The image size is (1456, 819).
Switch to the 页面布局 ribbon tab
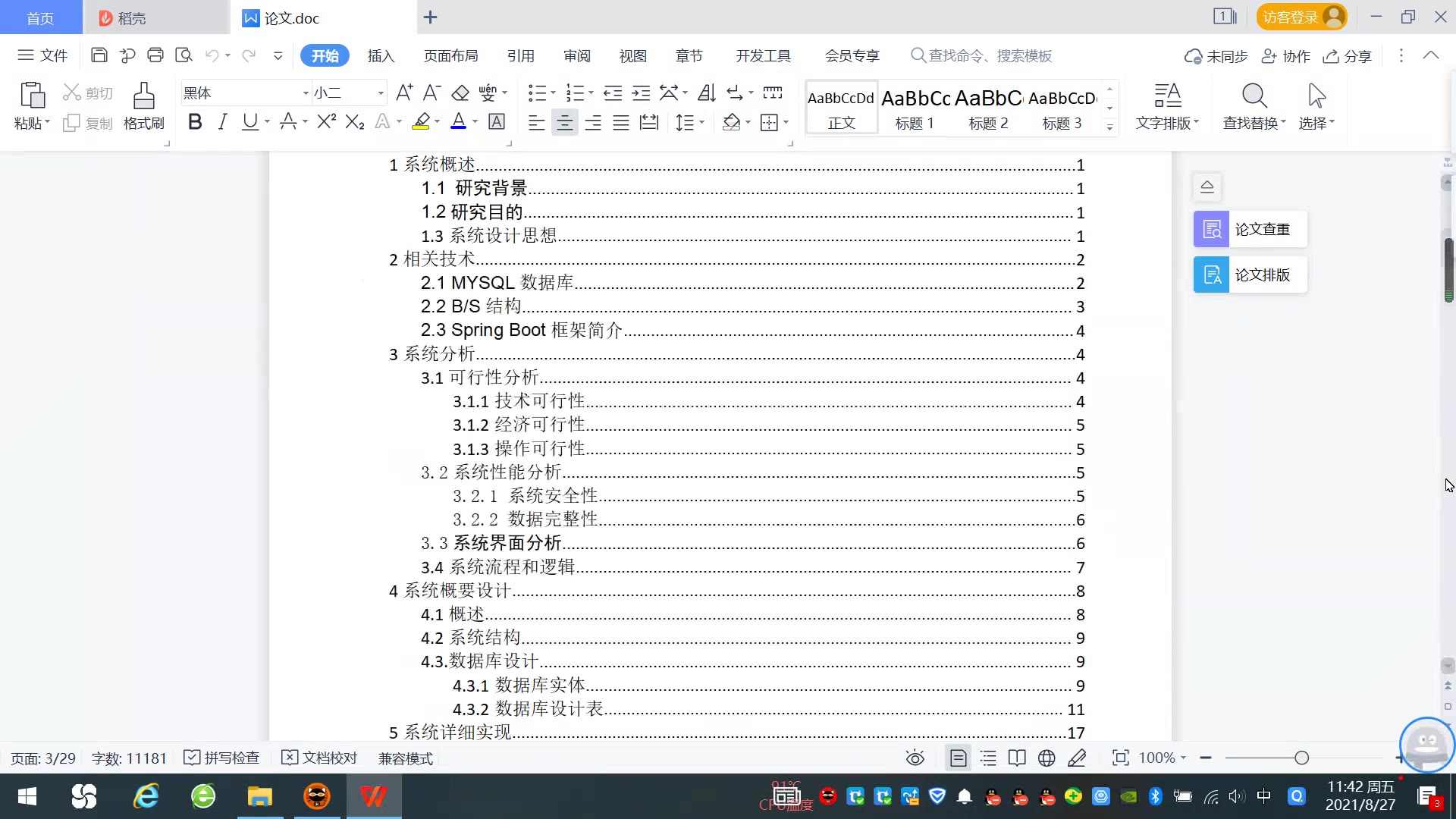(450, 55)
